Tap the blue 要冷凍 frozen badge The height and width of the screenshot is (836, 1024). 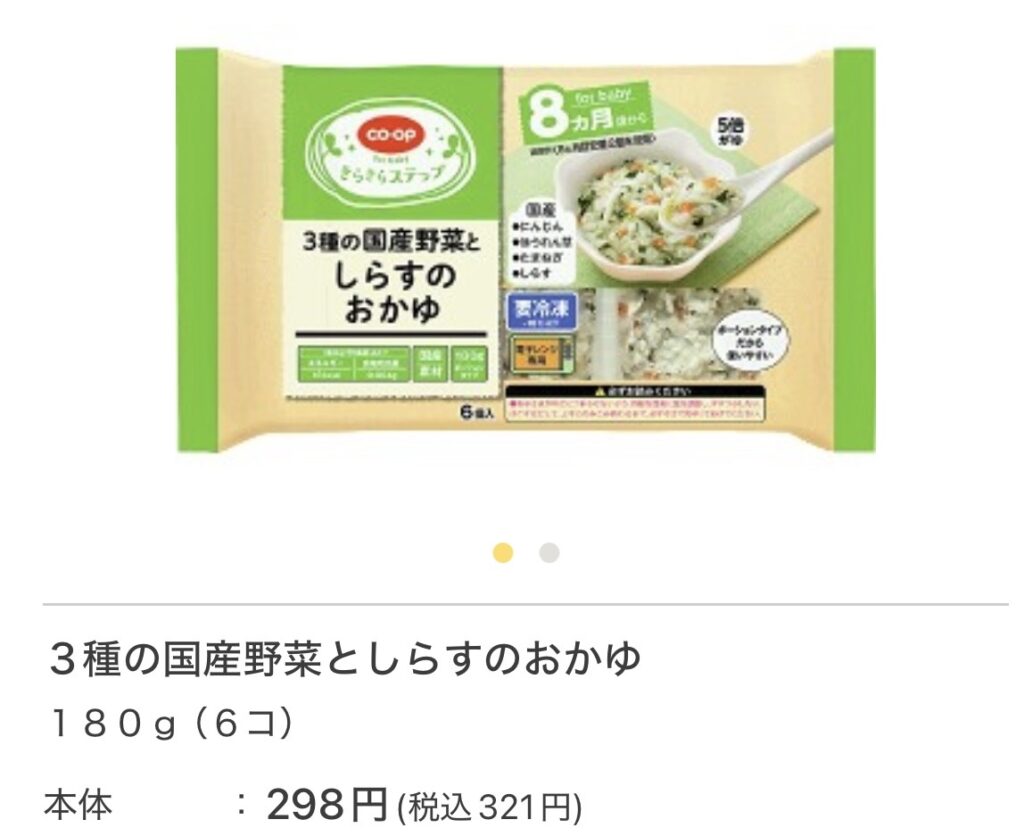[542, 312]
